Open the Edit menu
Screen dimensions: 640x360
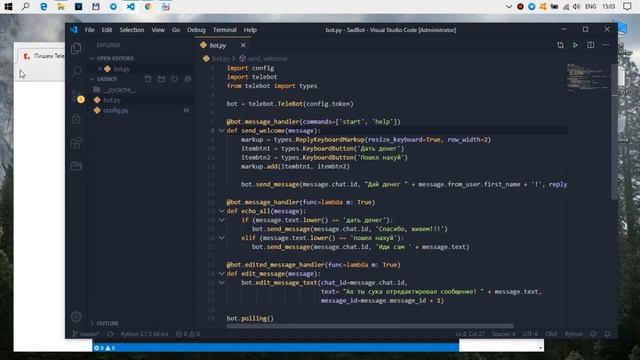[x=107, y=30]
